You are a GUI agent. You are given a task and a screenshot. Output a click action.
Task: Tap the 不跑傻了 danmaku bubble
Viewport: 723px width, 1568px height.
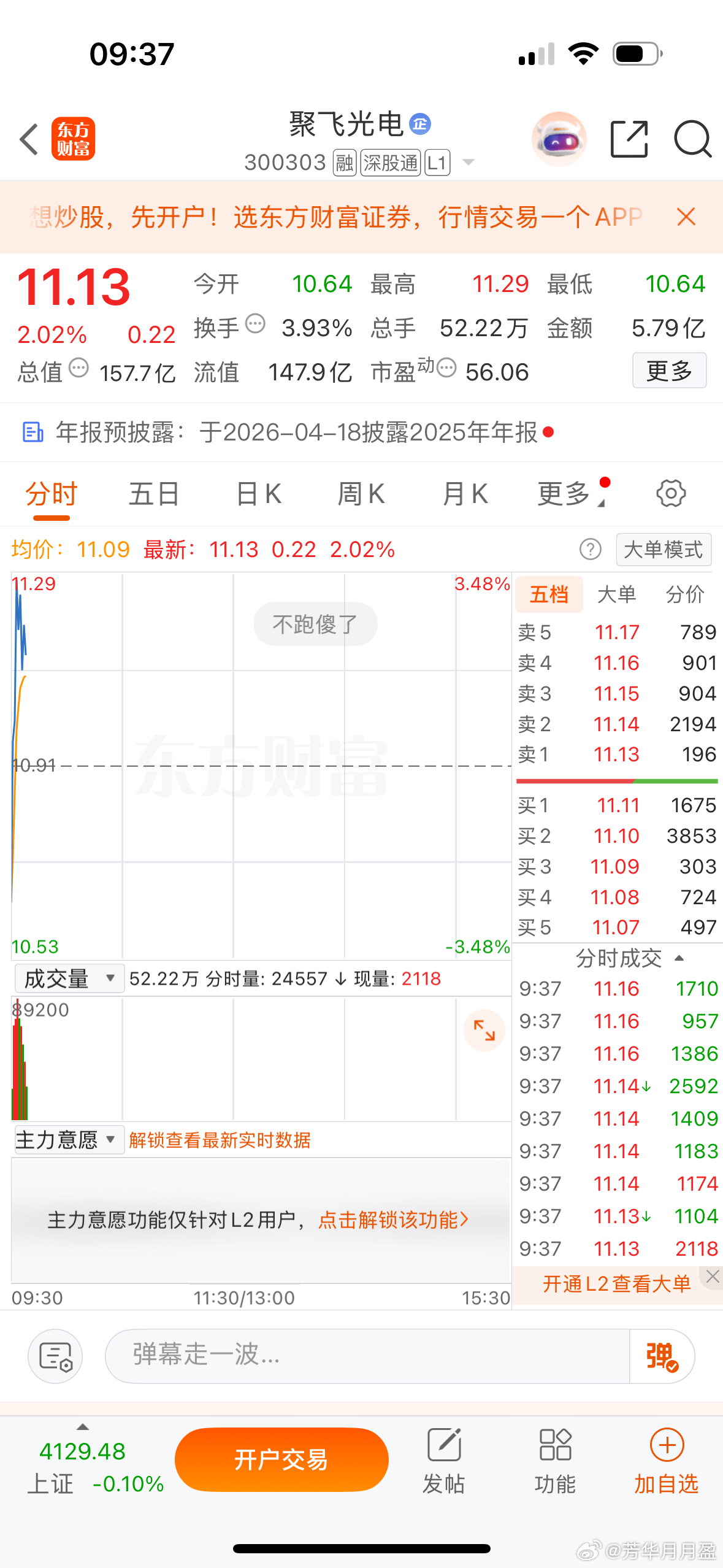[315, 624]
